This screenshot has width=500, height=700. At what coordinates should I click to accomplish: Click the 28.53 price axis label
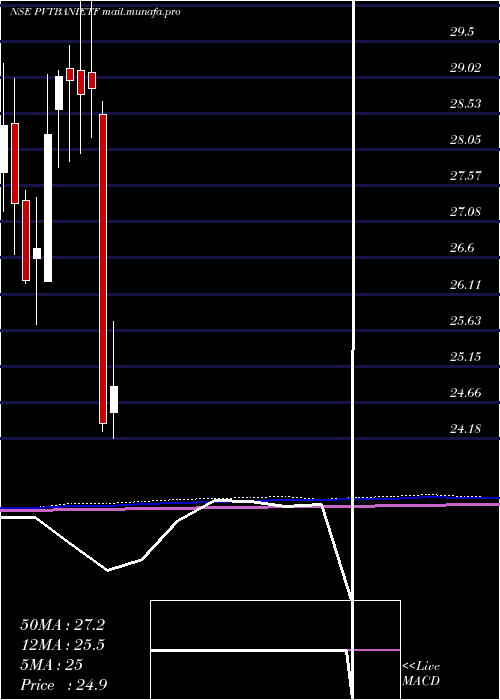pos(466,104)
